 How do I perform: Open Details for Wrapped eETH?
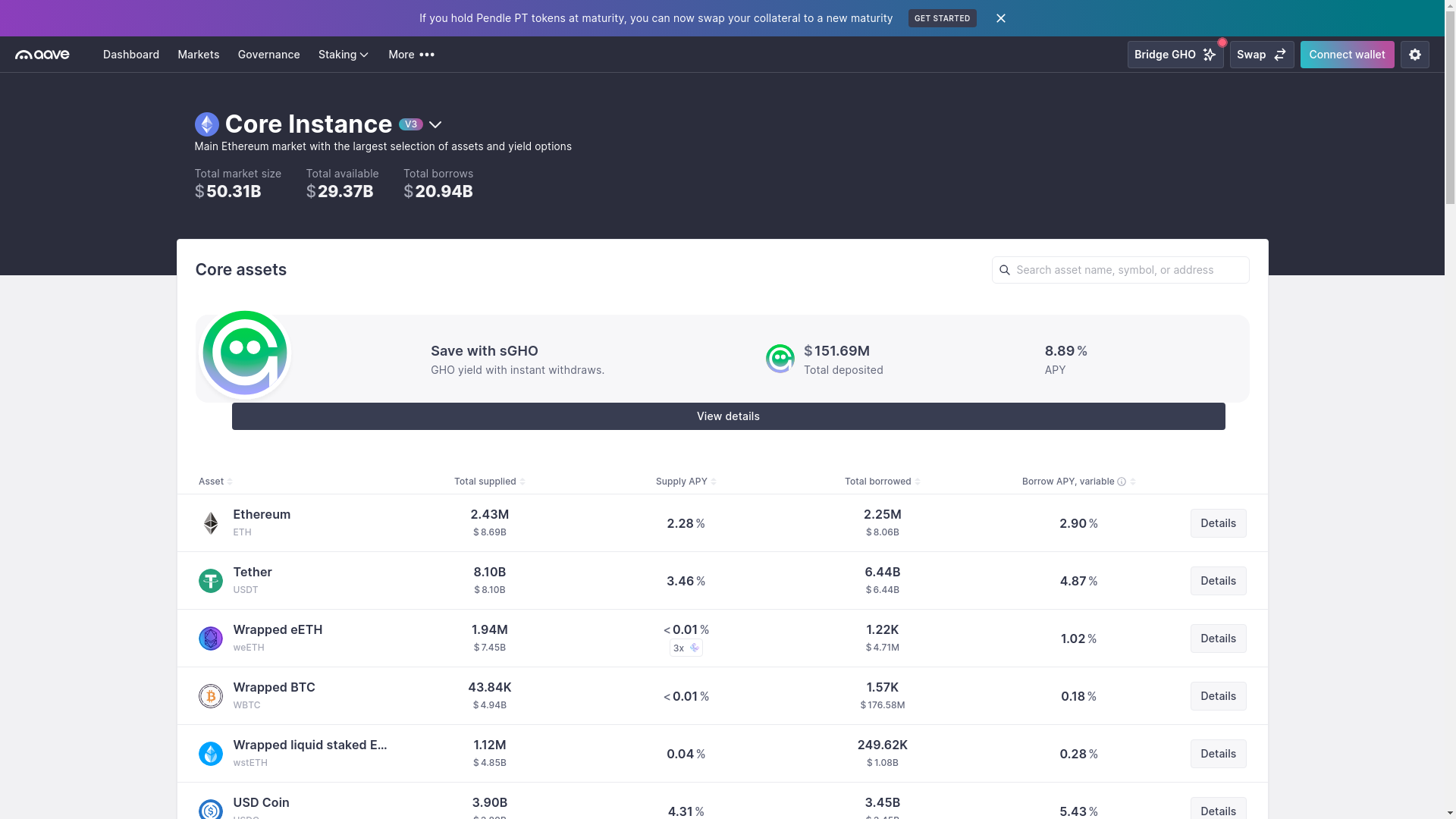click(1218, 639)
